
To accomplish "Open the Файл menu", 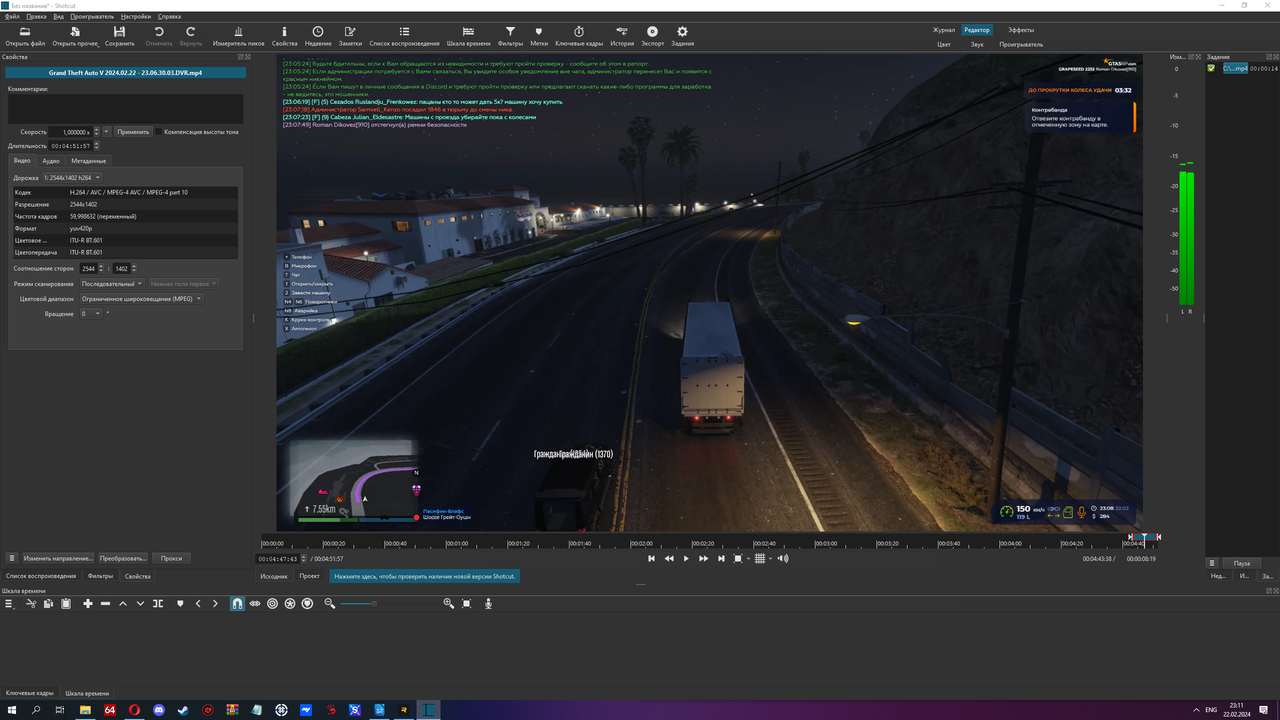I will point(12,17).
